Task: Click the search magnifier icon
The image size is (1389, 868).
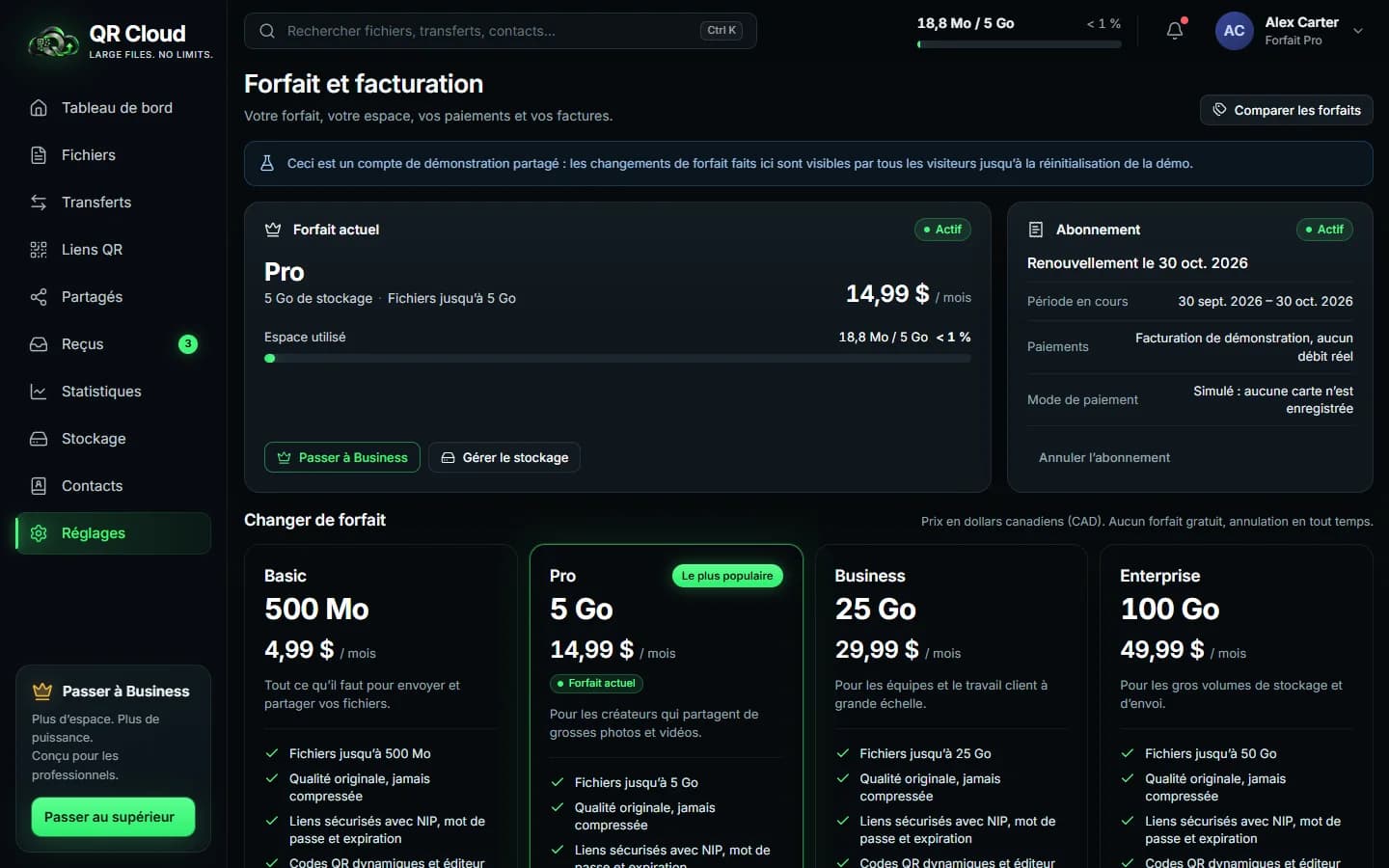Action: pyautogui.click(x=267, y=31)
